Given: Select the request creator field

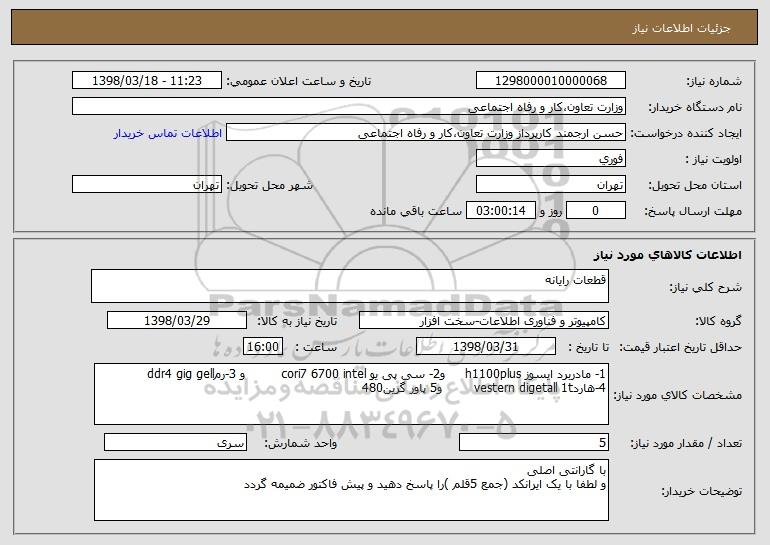Looking at the screenshot, I should tap(426, 133).
